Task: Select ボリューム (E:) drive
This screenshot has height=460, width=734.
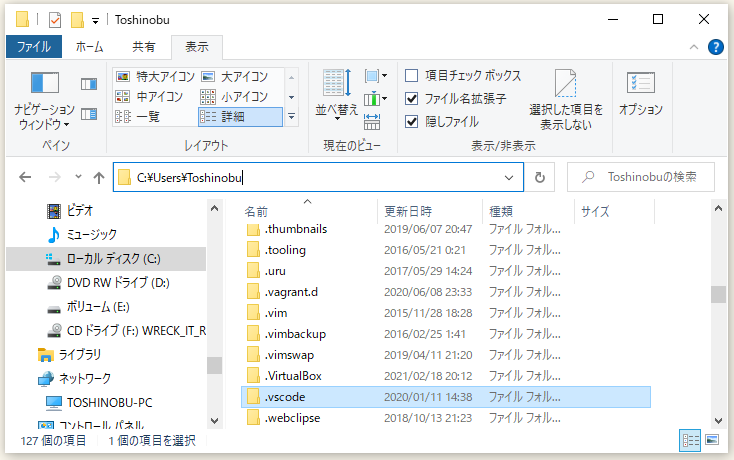Action: (88, 307)
